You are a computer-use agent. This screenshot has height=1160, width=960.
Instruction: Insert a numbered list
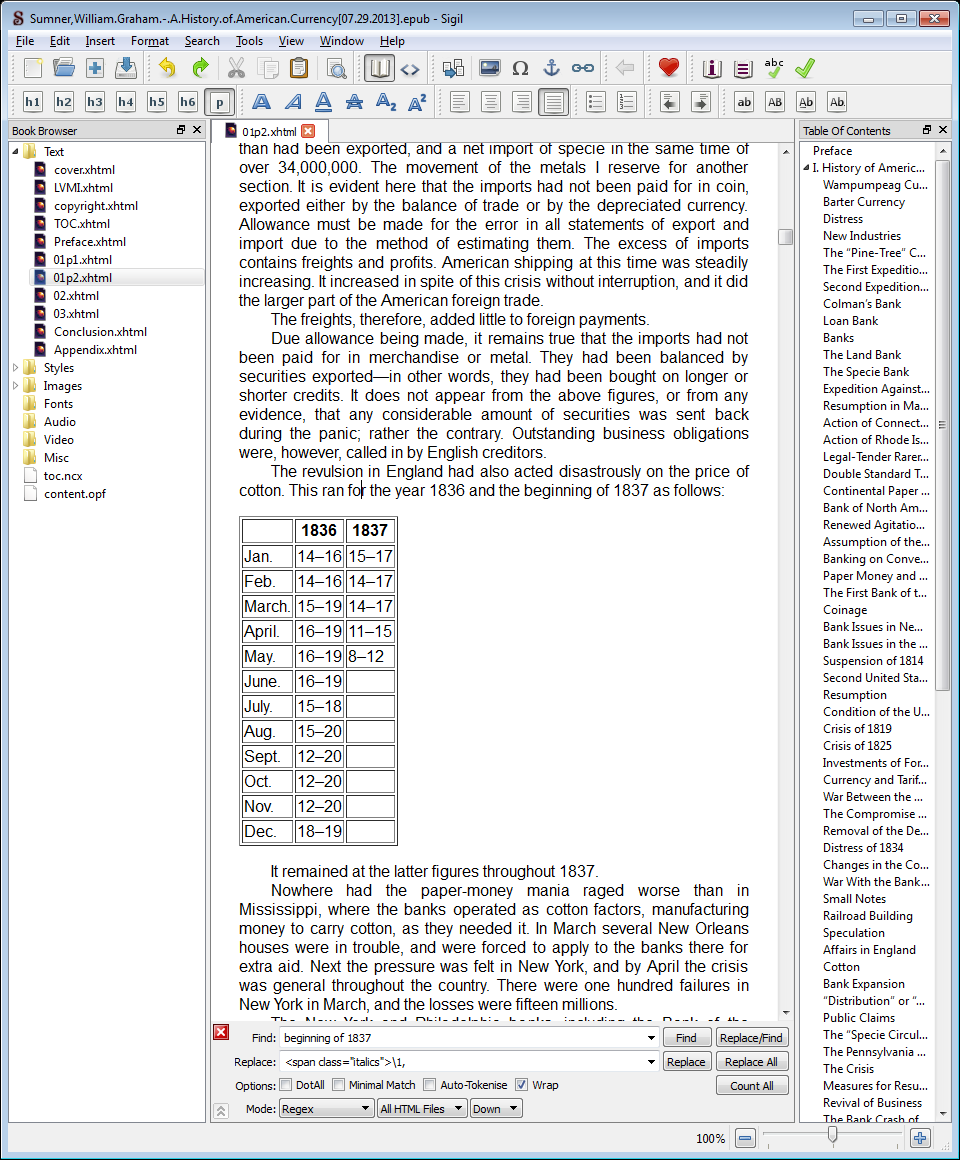tap(626, 102)
